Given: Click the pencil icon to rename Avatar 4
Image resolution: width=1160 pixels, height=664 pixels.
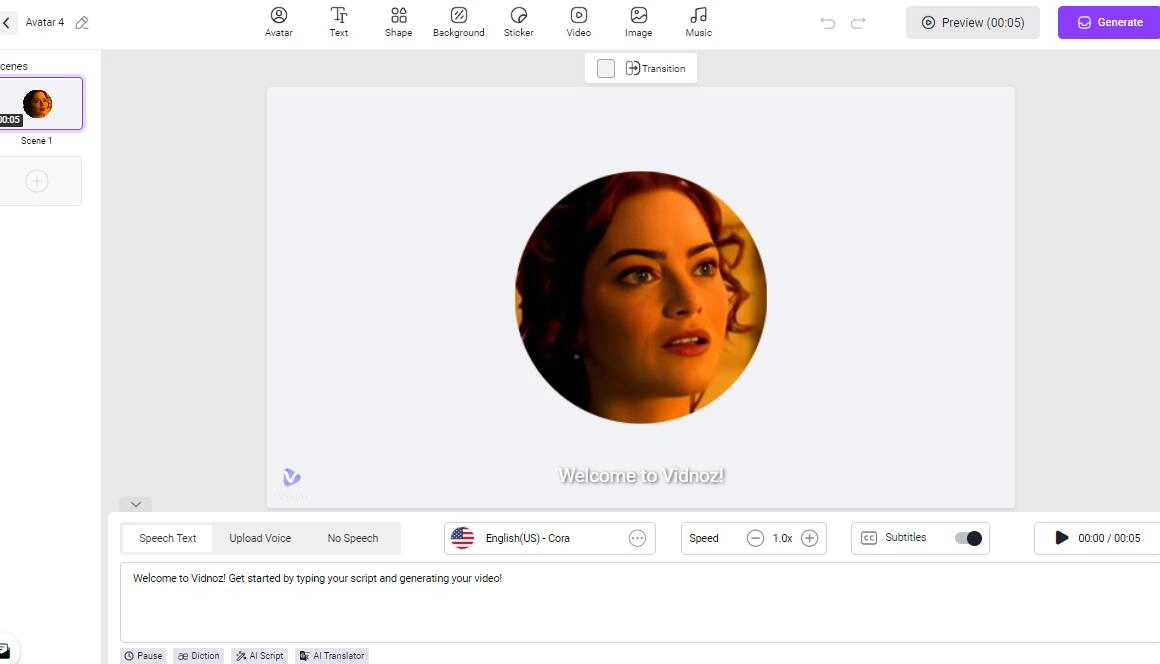Looking at the screenshot, I should click(82, 22).
